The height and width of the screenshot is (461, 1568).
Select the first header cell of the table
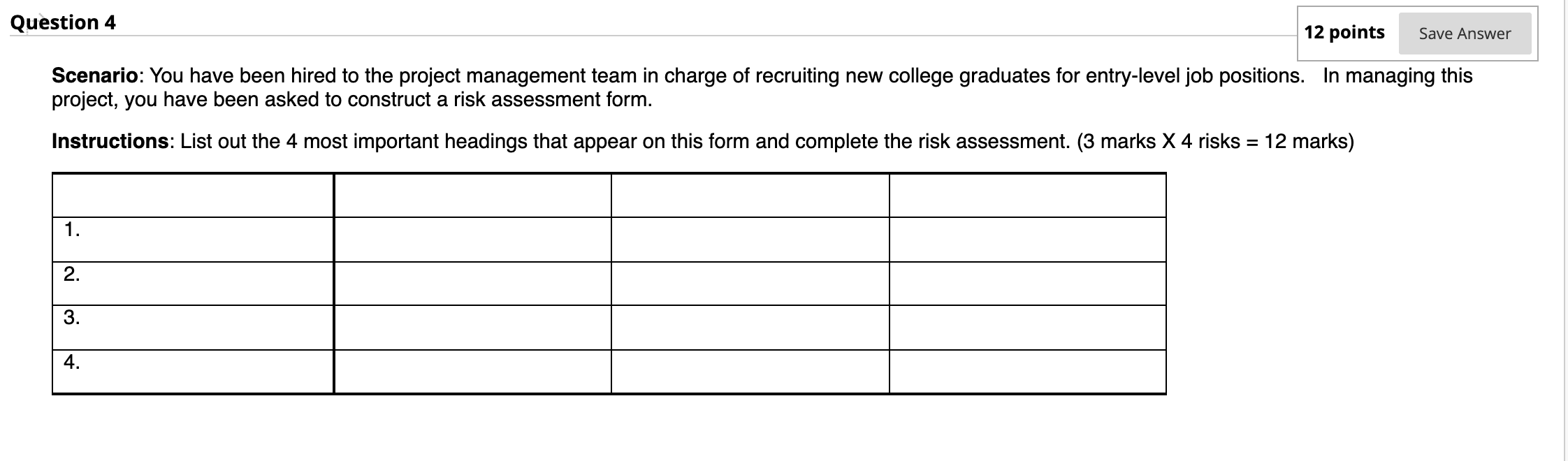[193, 196]
